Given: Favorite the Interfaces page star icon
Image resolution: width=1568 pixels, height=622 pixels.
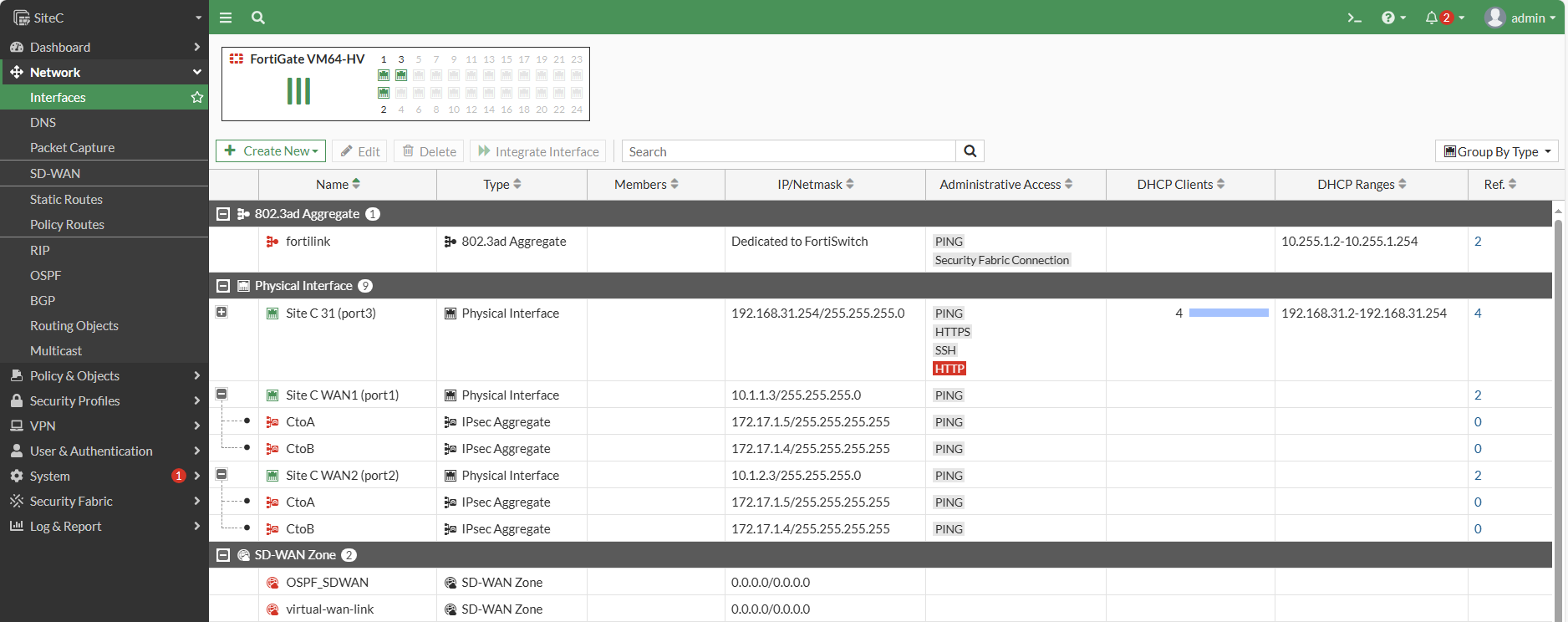Looking at the screenshot, I should pos(197,97).
